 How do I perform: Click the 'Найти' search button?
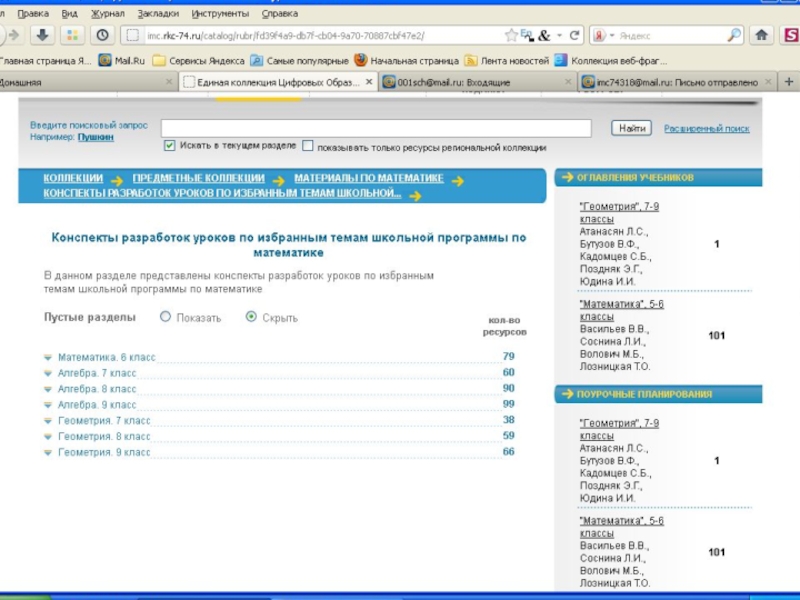click(631, 128)
